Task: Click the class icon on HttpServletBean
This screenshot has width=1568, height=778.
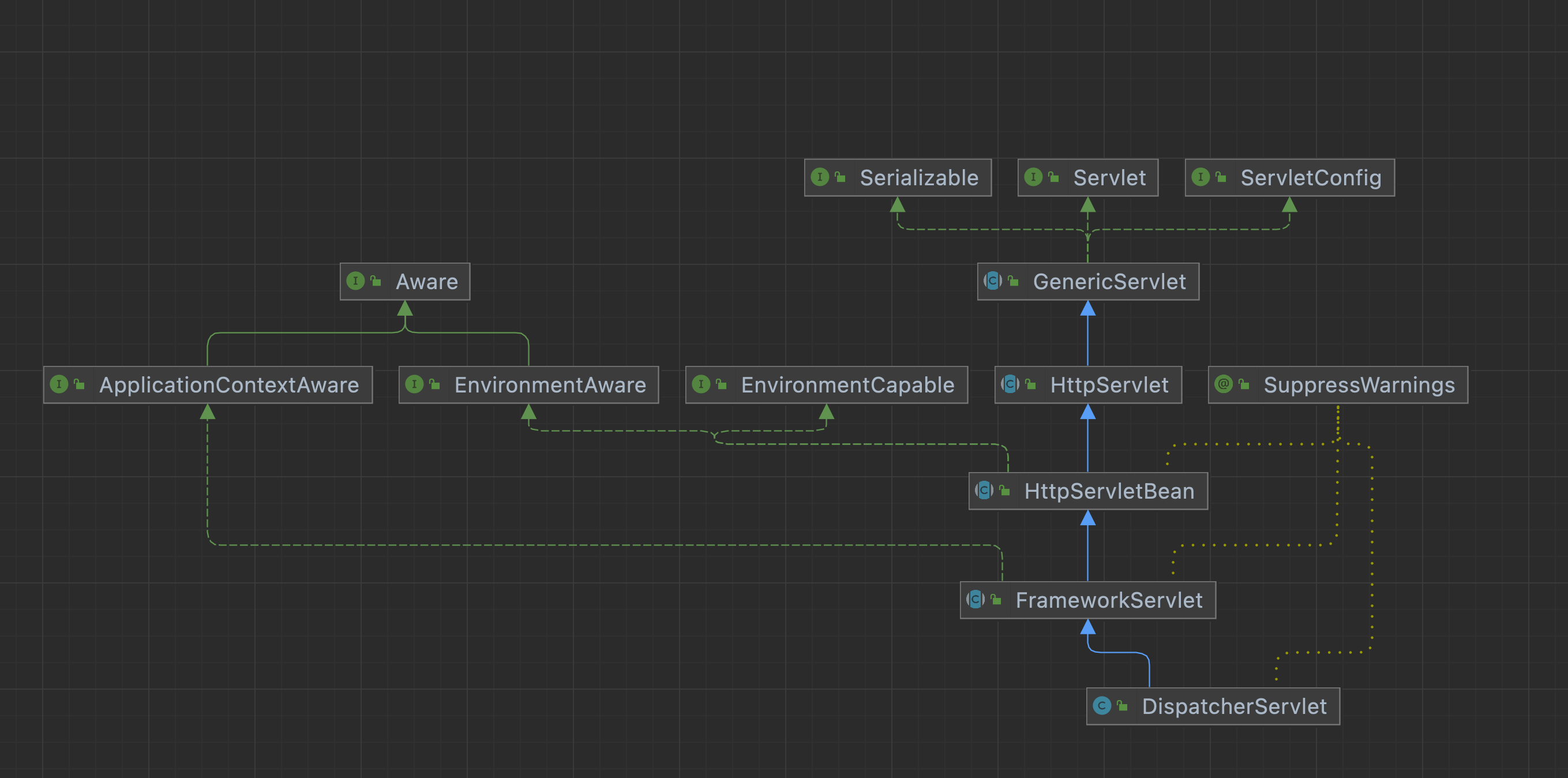Action: pyautogui.click(x=984, y=491)
